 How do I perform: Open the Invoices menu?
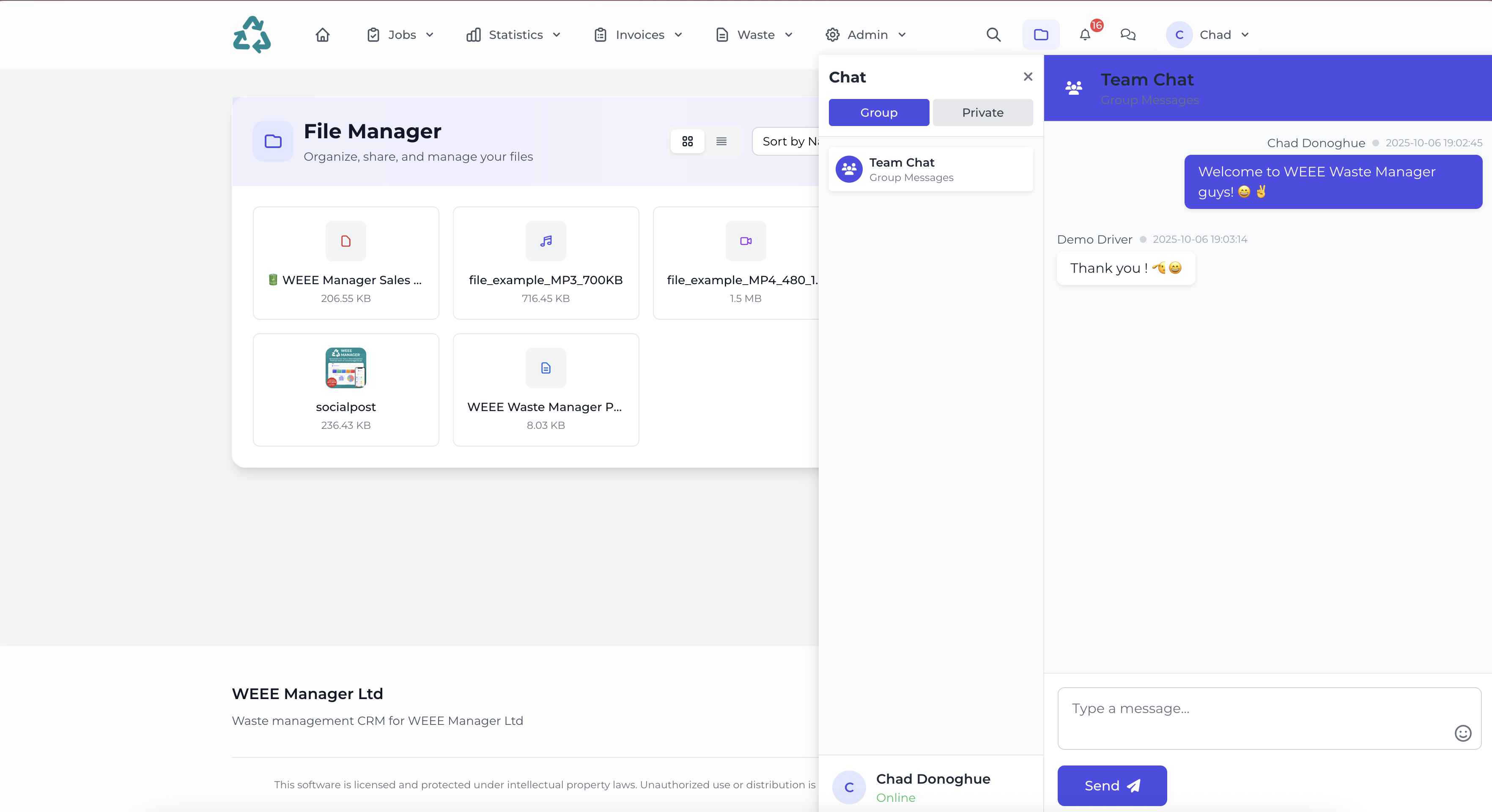click(x=638, y=35)
